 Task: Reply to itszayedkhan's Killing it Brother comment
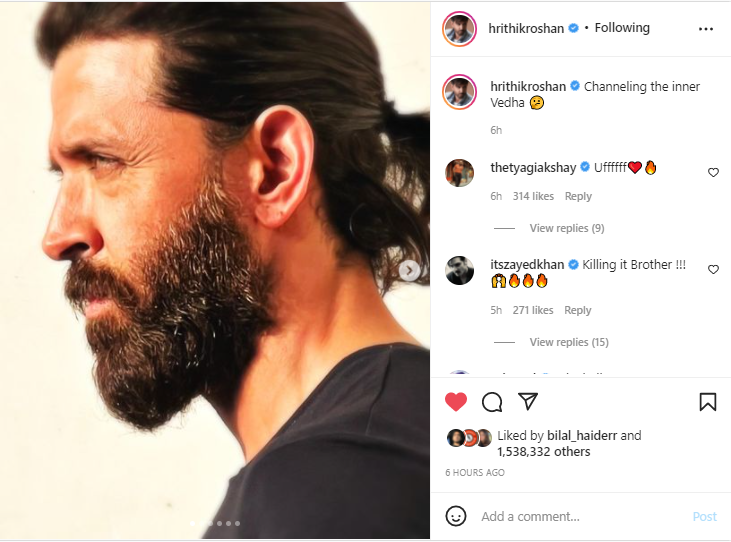578,310
